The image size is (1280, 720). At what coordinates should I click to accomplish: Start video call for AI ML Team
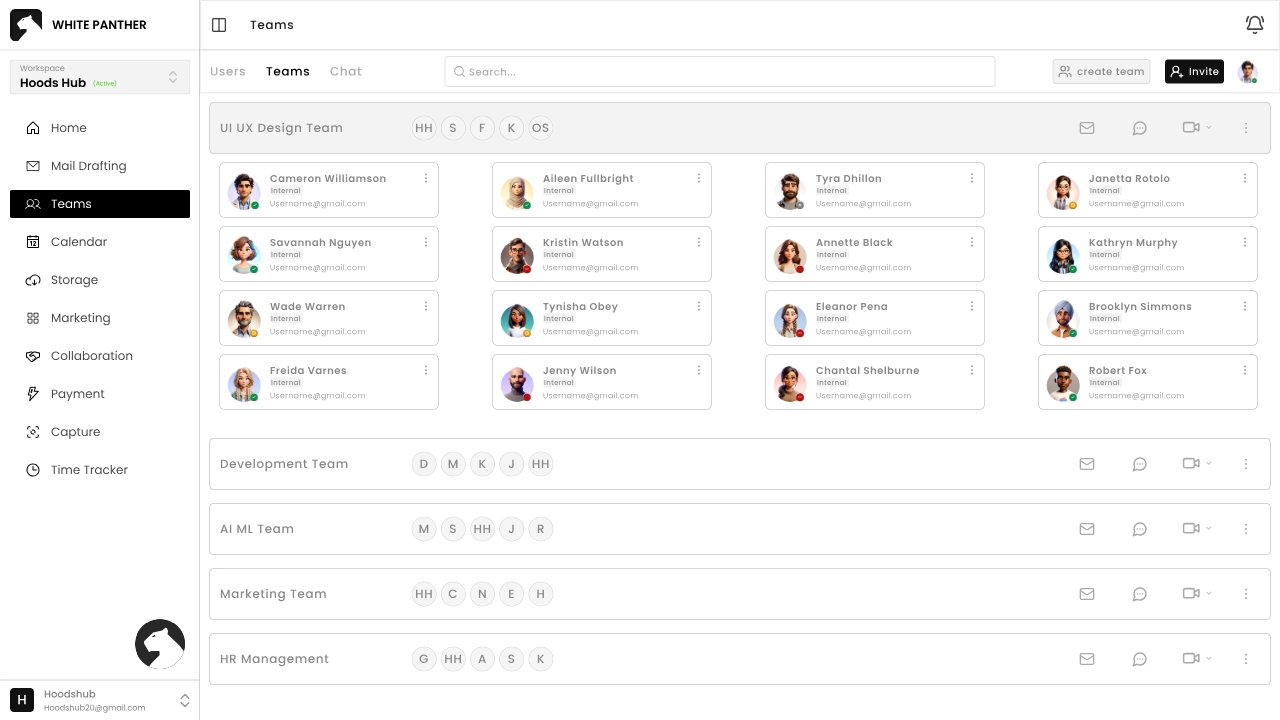click(x=1190, y=528)
